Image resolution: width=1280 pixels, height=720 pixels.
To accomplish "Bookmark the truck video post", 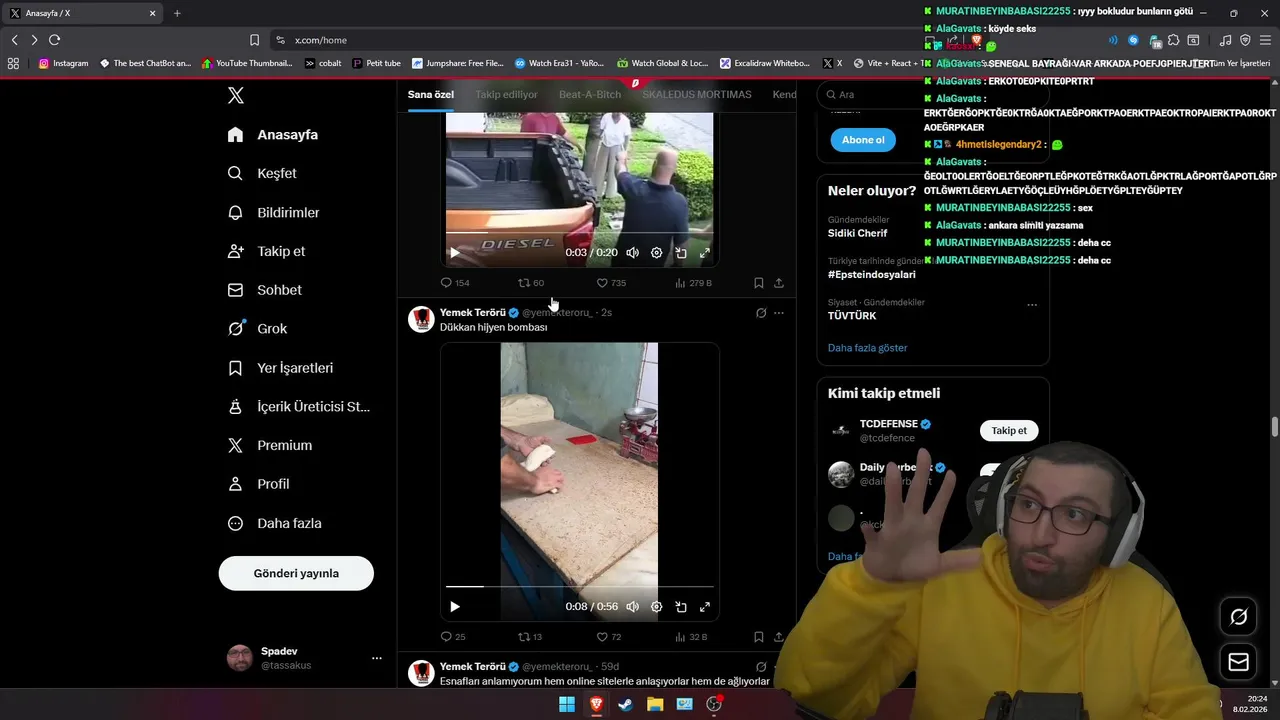I will coord(758,283).
